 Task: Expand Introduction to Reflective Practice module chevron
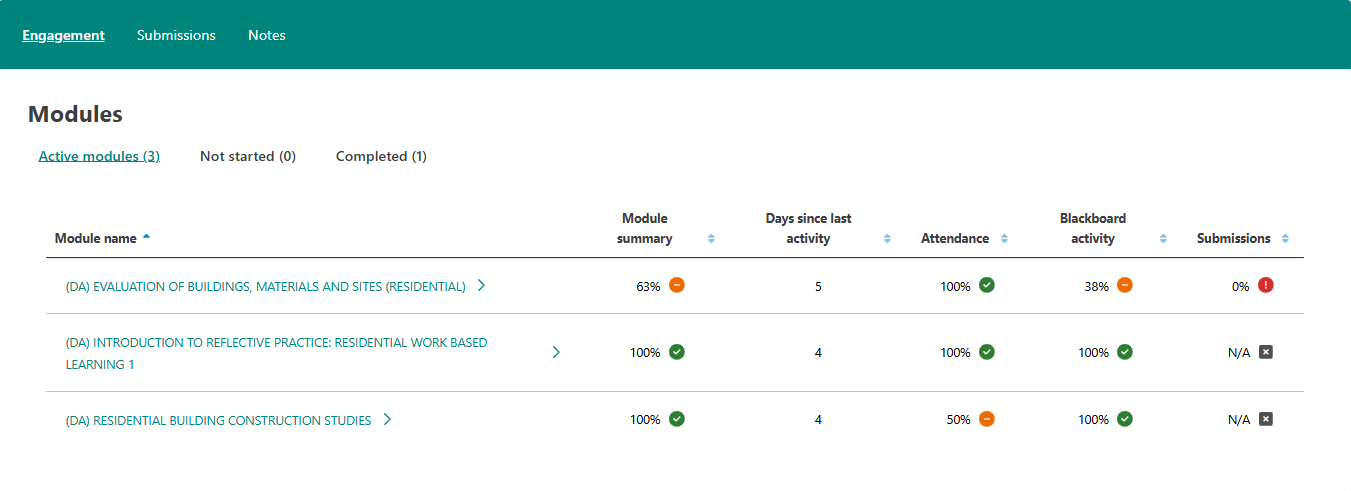point(556,352)
